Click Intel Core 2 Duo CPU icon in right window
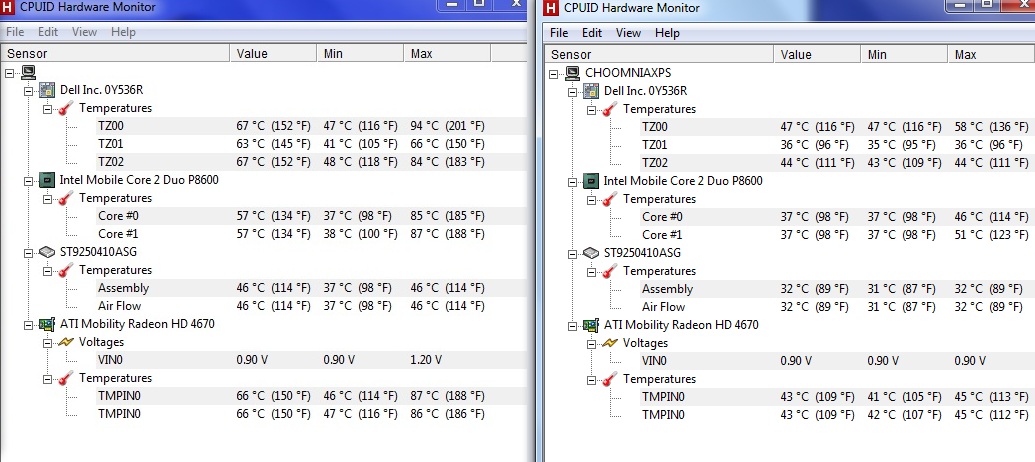Screen dimensions: 1035x462 591,181
